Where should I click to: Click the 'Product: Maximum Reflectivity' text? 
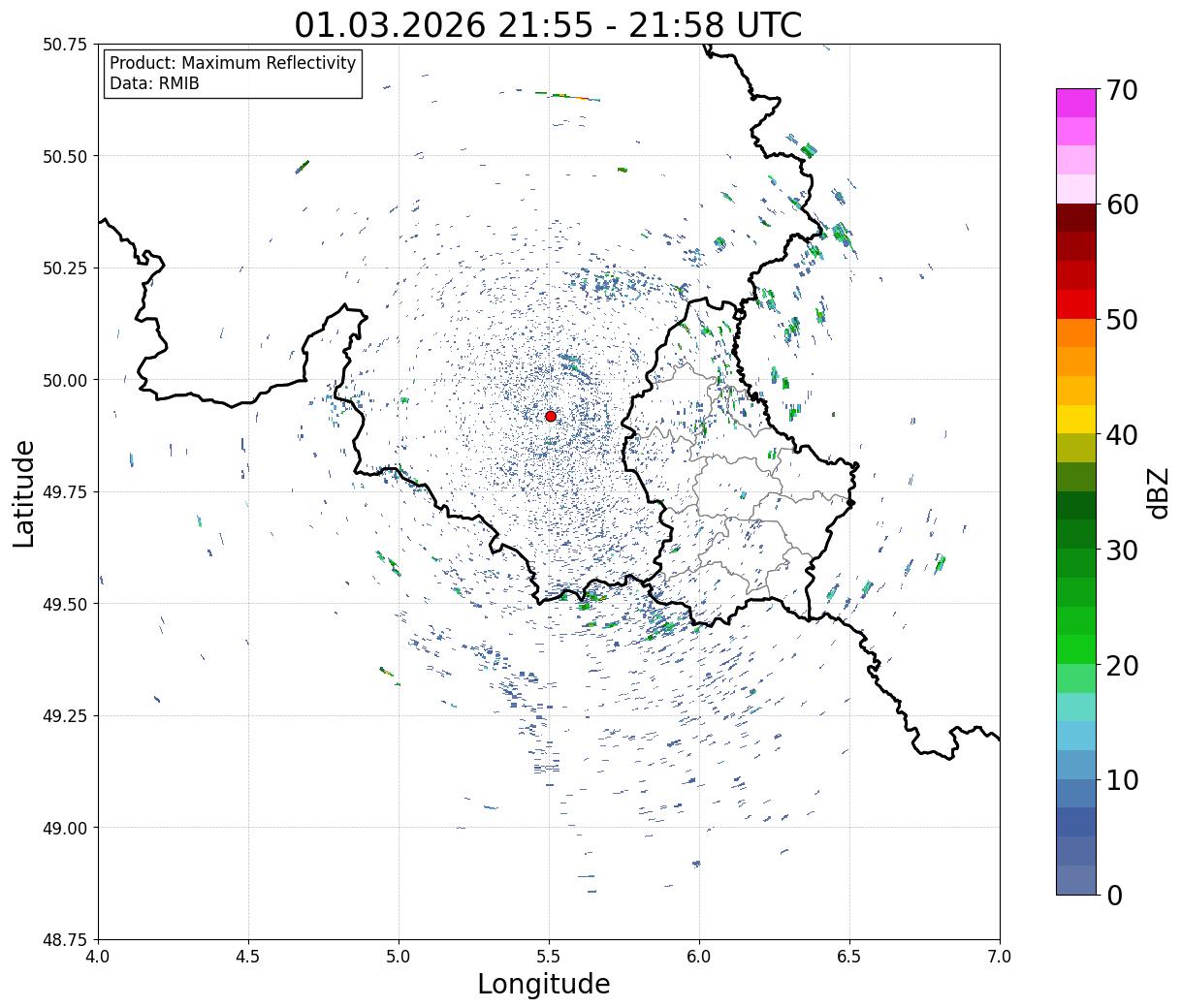(233, 63)
